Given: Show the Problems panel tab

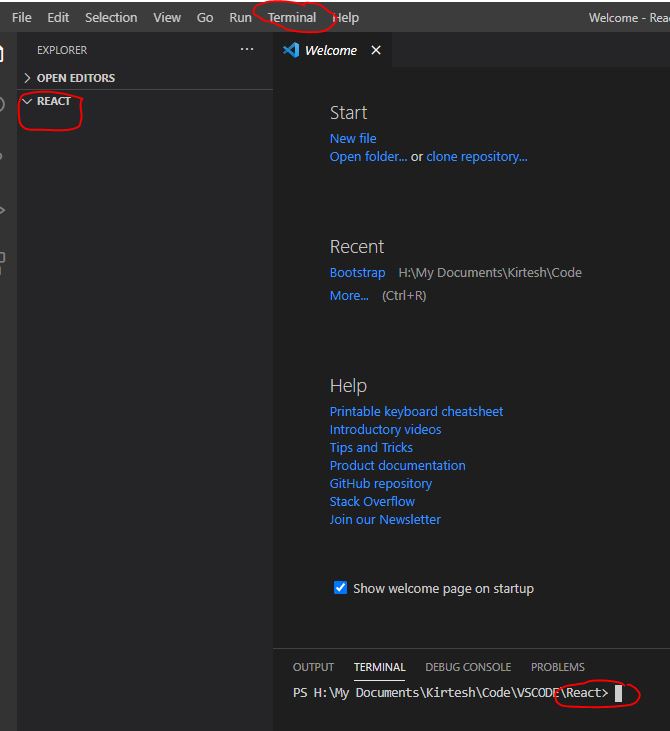Looking at the screenshot, I should (x=557, y=667).
